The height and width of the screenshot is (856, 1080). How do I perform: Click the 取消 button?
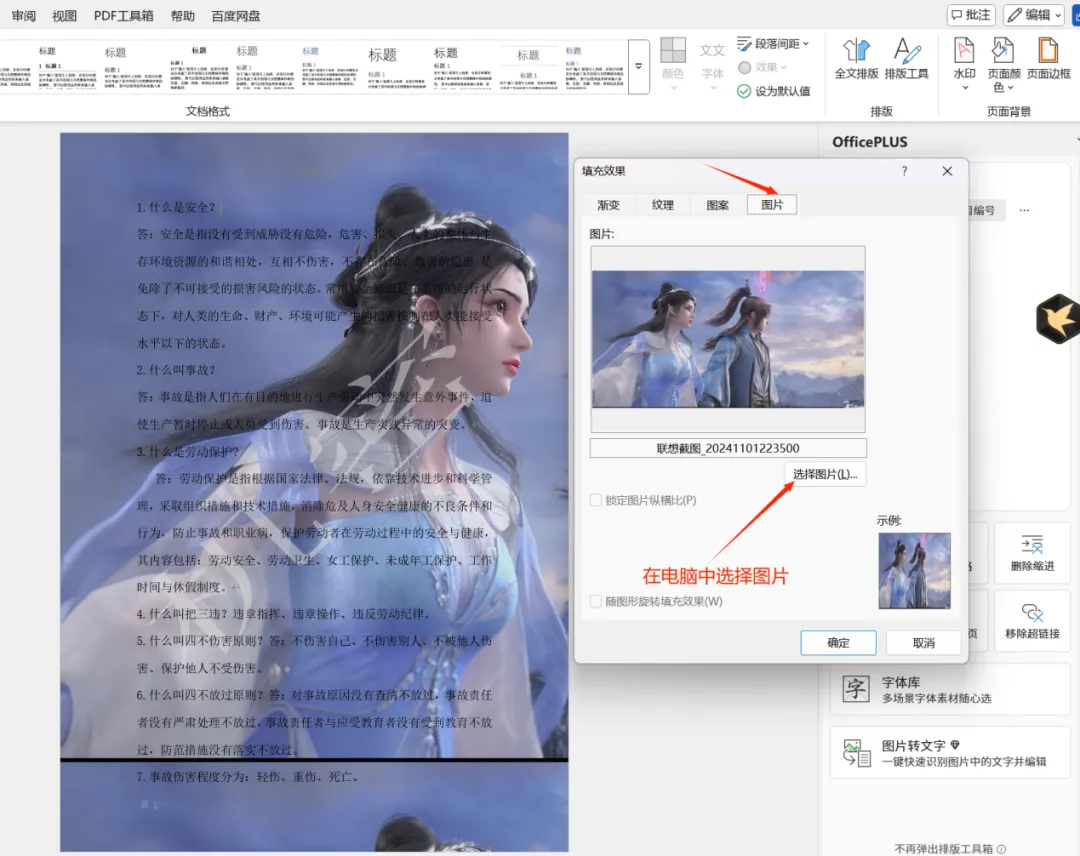923,643
